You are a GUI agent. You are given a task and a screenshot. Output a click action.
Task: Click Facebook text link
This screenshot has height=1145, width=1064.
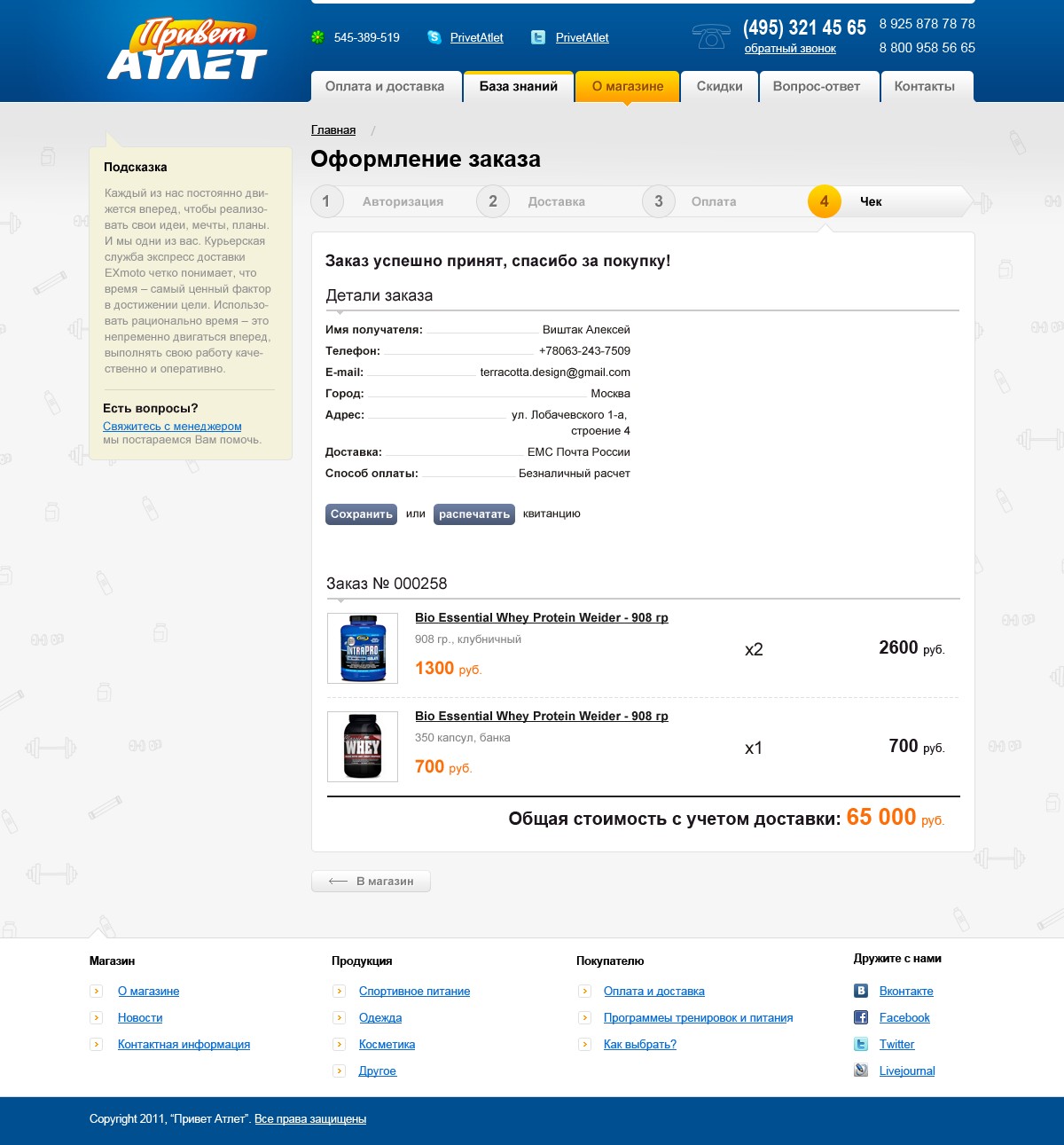click(904, 1017)
